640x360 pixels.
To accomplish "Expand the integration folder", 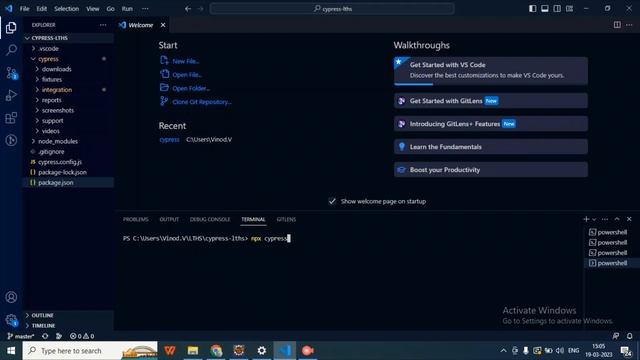I will pos(68,90).
